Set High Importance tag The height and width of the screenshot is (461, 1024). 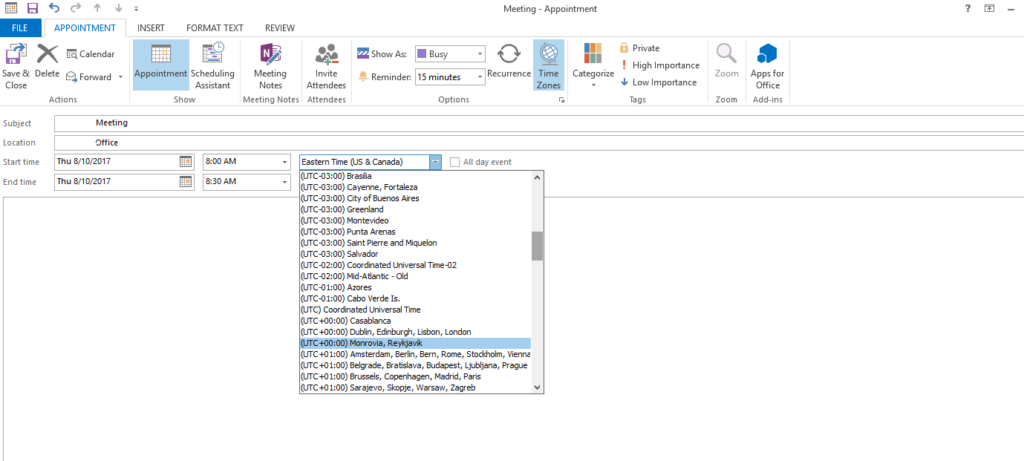[659, 65]
